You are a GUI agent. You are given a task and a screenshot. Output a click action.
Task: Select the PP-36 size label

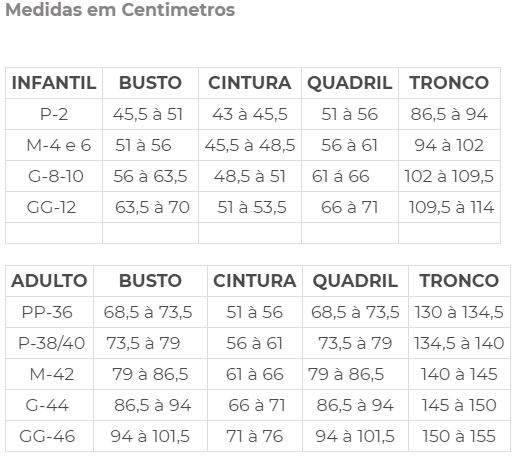point(47,312)
